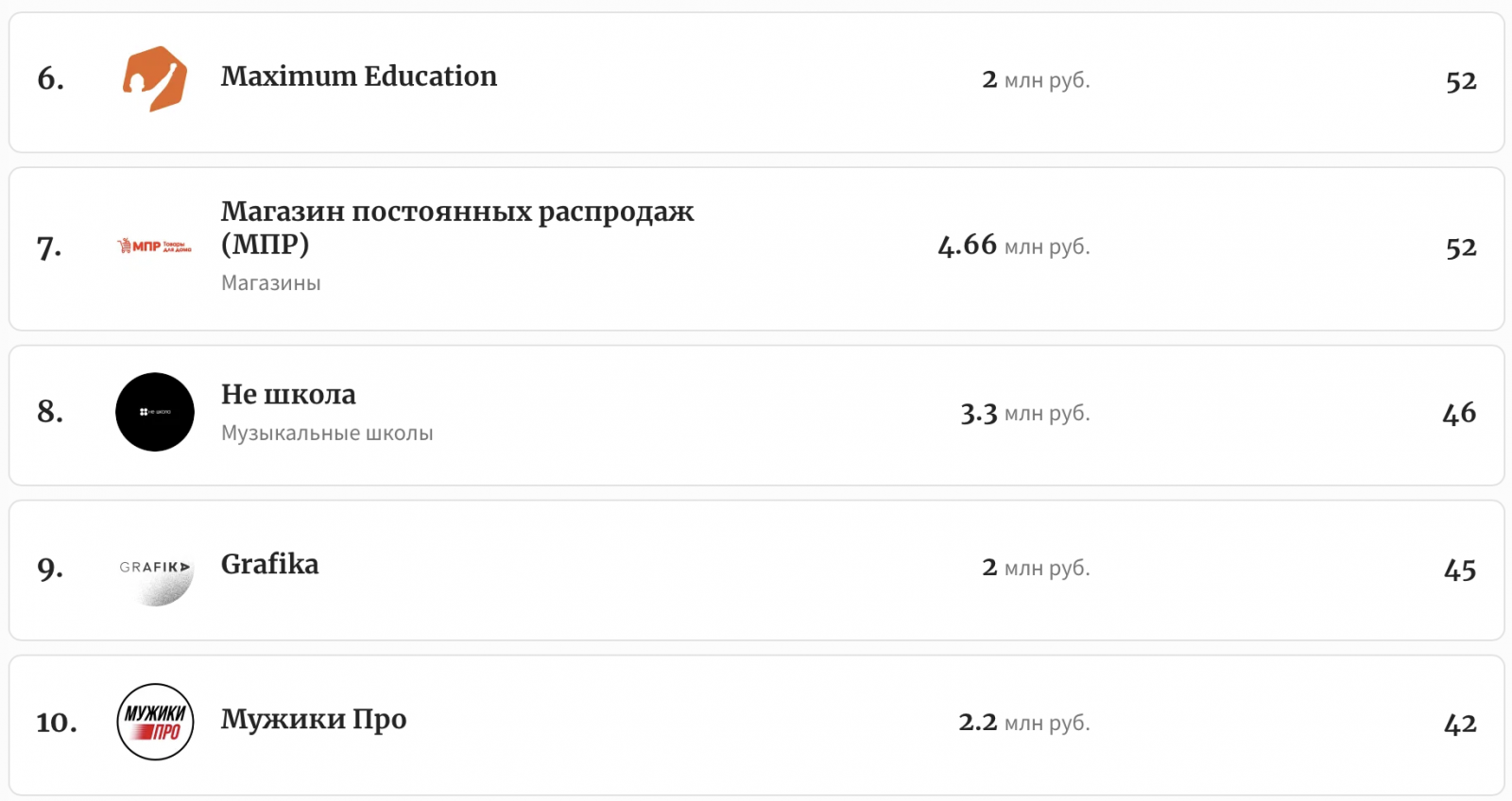
Task: Click the Мужики Про title
Action: [314, 720]
